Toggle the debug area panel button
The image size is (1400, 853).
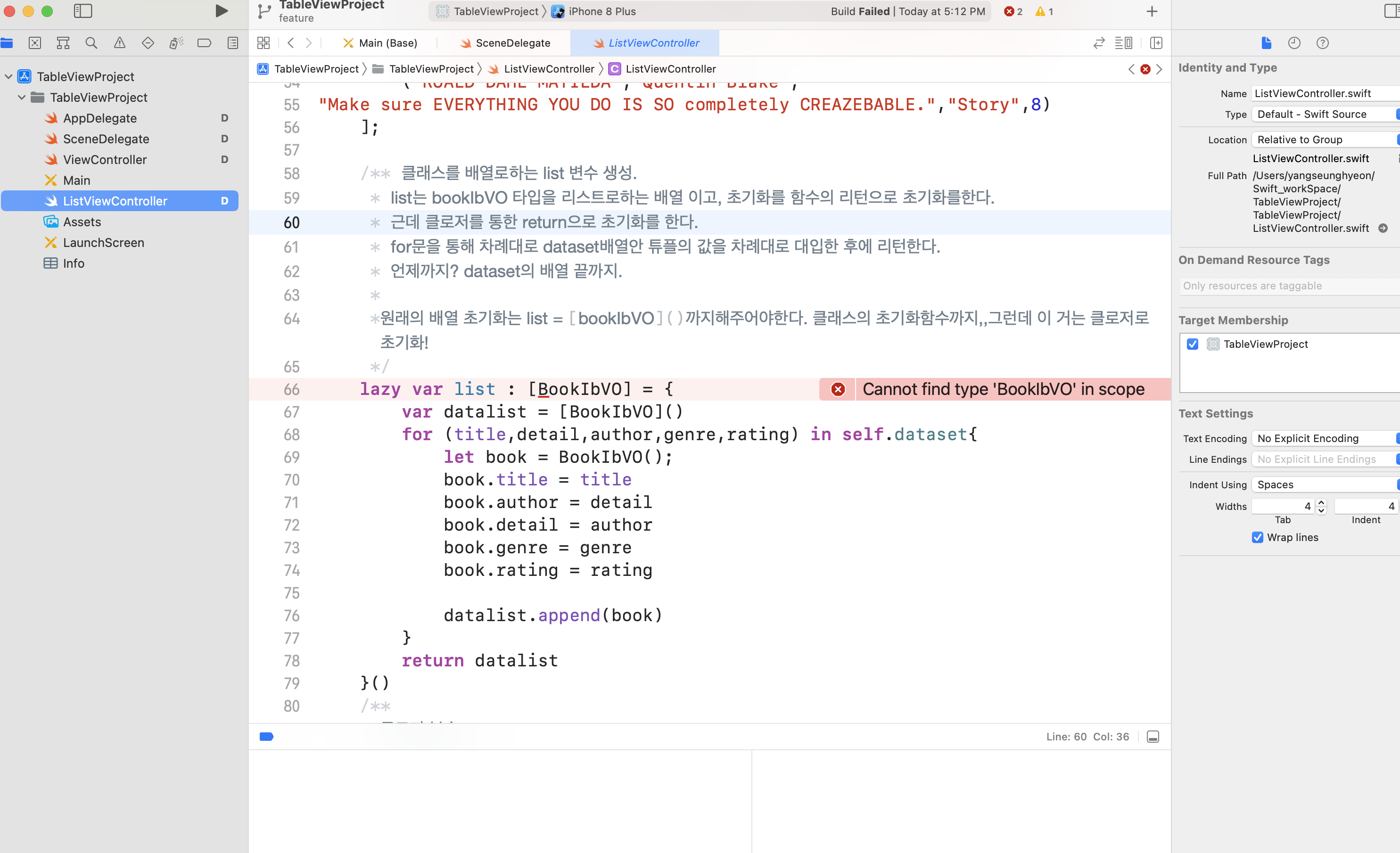tap(1153, 737)
